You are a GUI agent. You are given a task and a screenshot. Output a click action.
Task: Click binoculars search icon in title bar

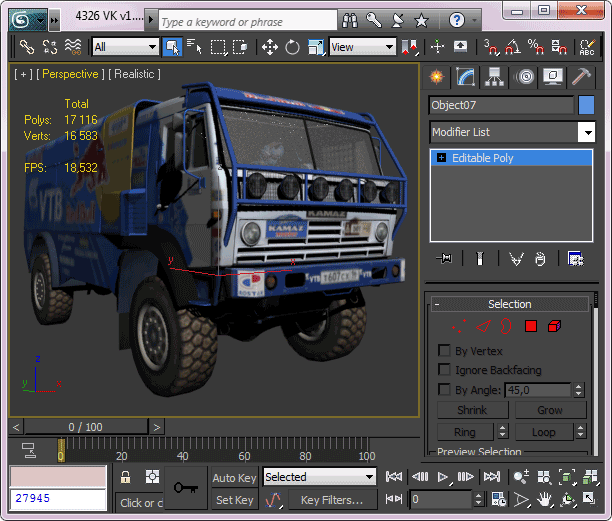point(350,20)
